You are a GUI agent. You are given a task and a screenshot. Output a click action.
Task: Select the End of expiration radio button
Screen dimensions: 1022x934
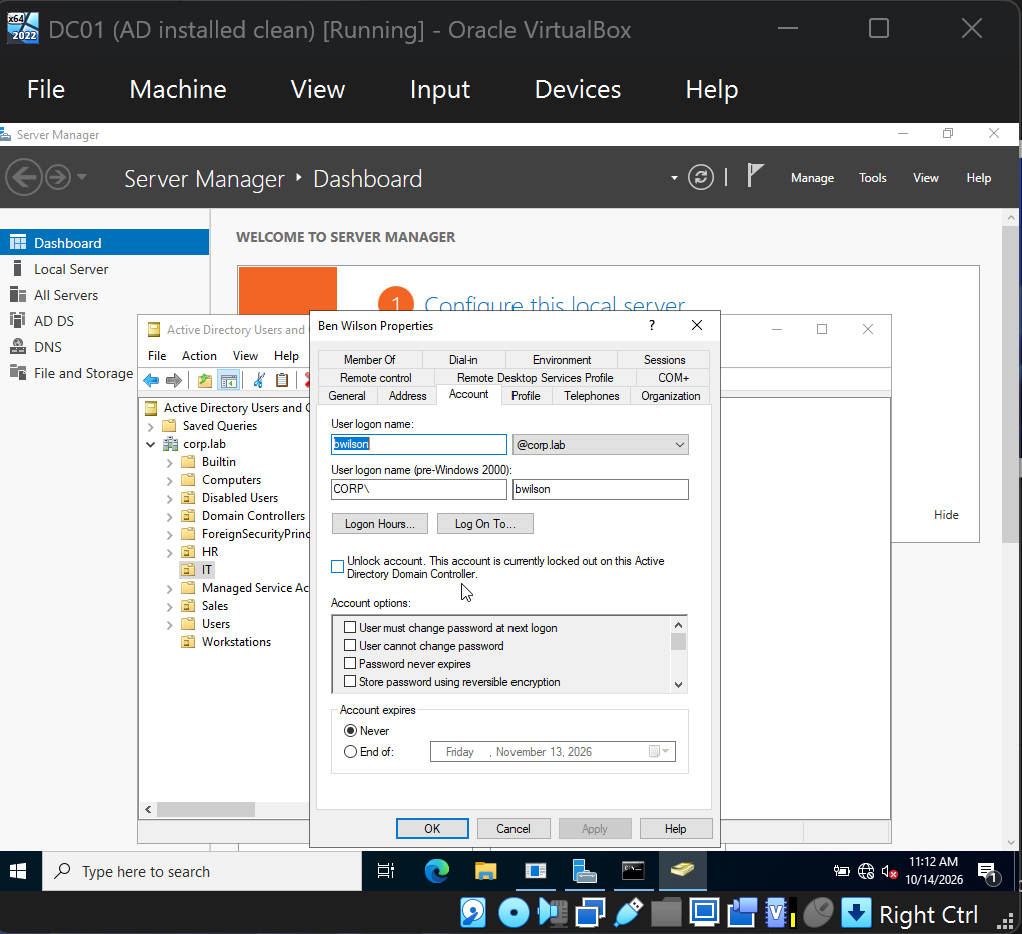[350, 752]
